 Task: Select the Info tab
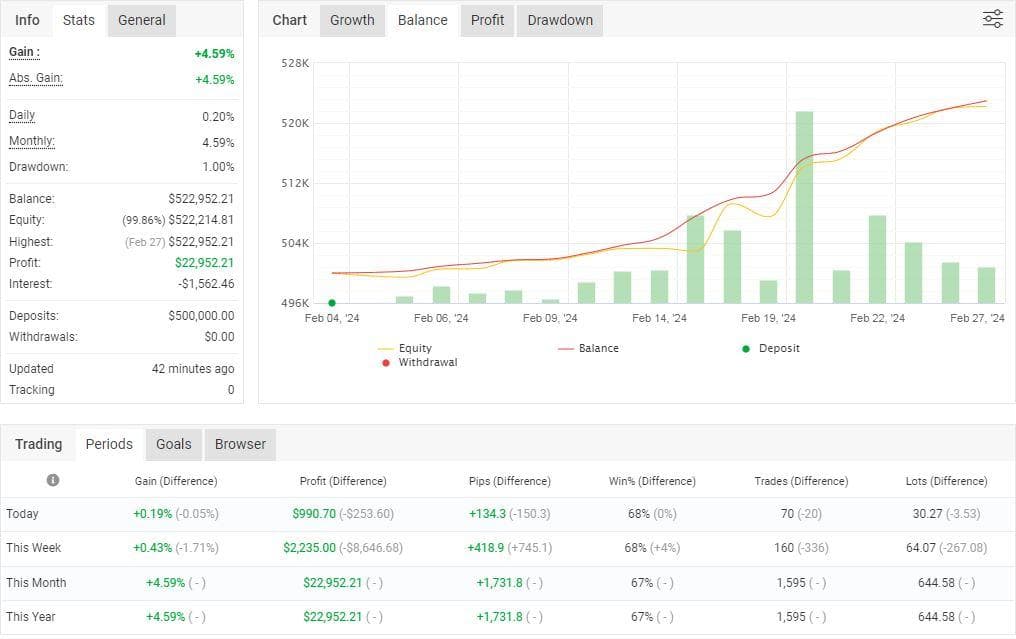[x=27, y=20]
